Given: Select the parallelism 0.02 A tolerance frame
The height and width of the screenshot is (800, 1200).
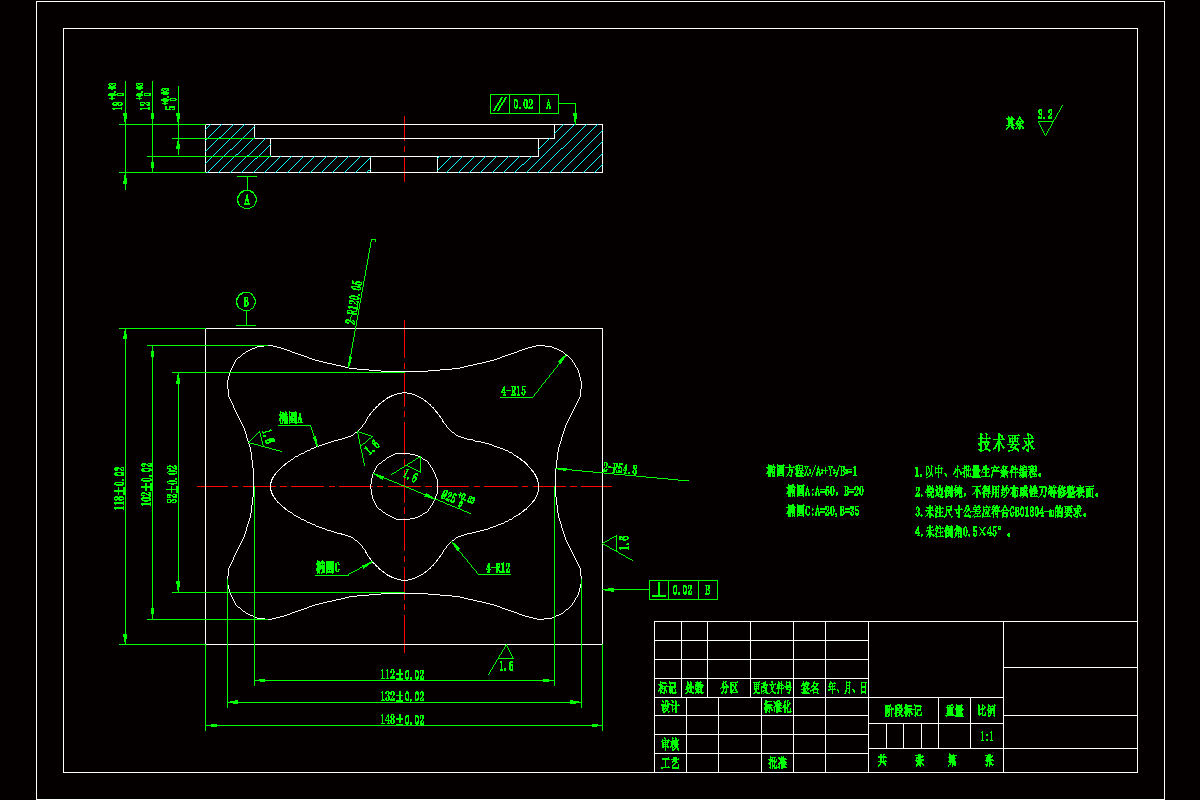Looking at the screenshot, I should point(525,103).
